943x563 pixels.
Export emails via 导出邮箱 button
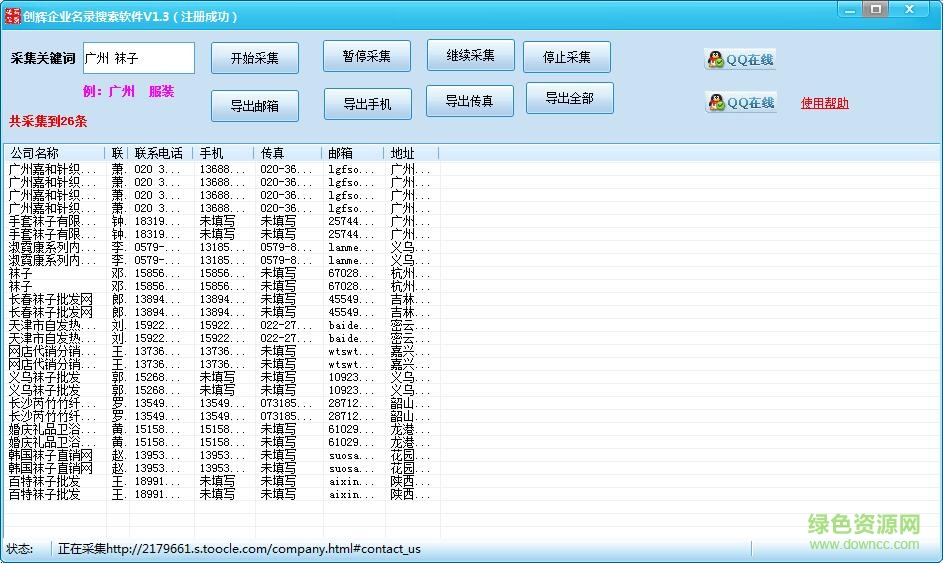(x=254, y=104)
